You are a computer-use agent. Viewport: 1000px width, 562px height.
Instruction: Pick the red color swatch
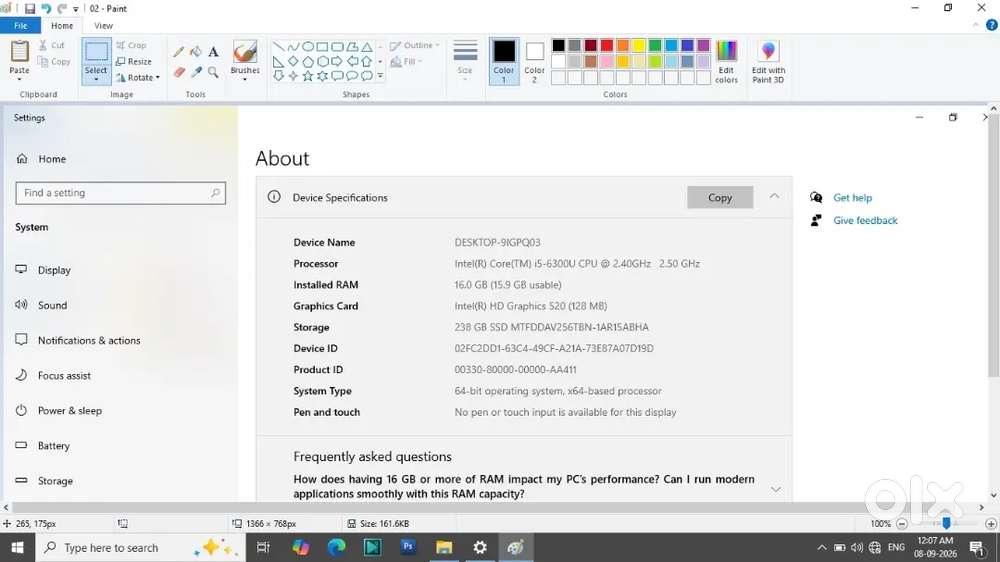pyautogui.click(x=607, y=45)
